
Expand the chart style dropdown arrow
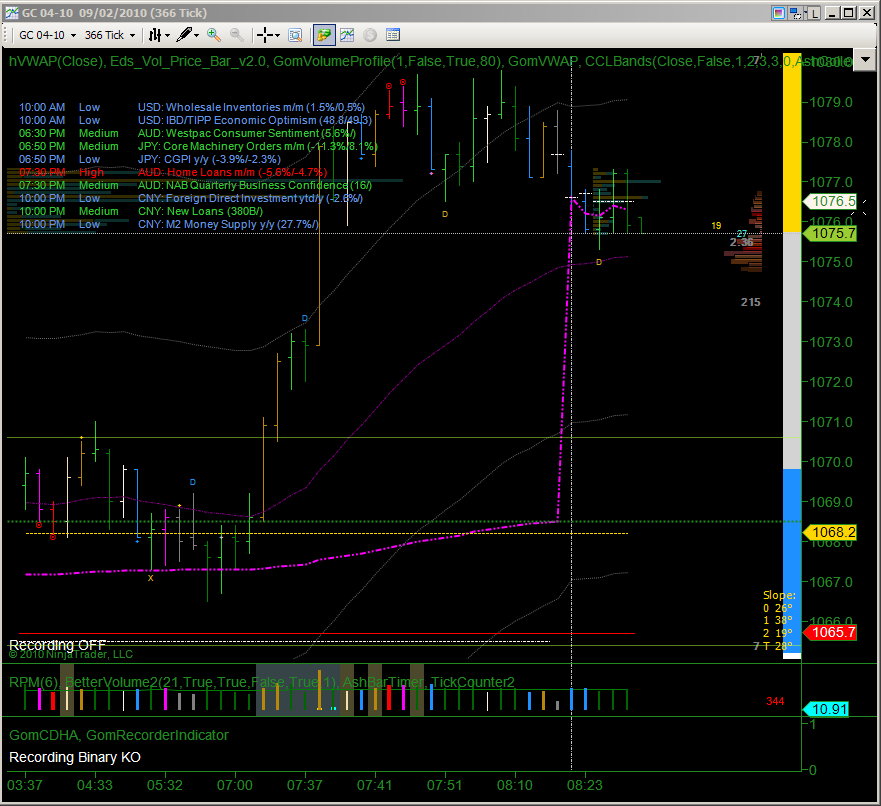[x=167, y=35]
